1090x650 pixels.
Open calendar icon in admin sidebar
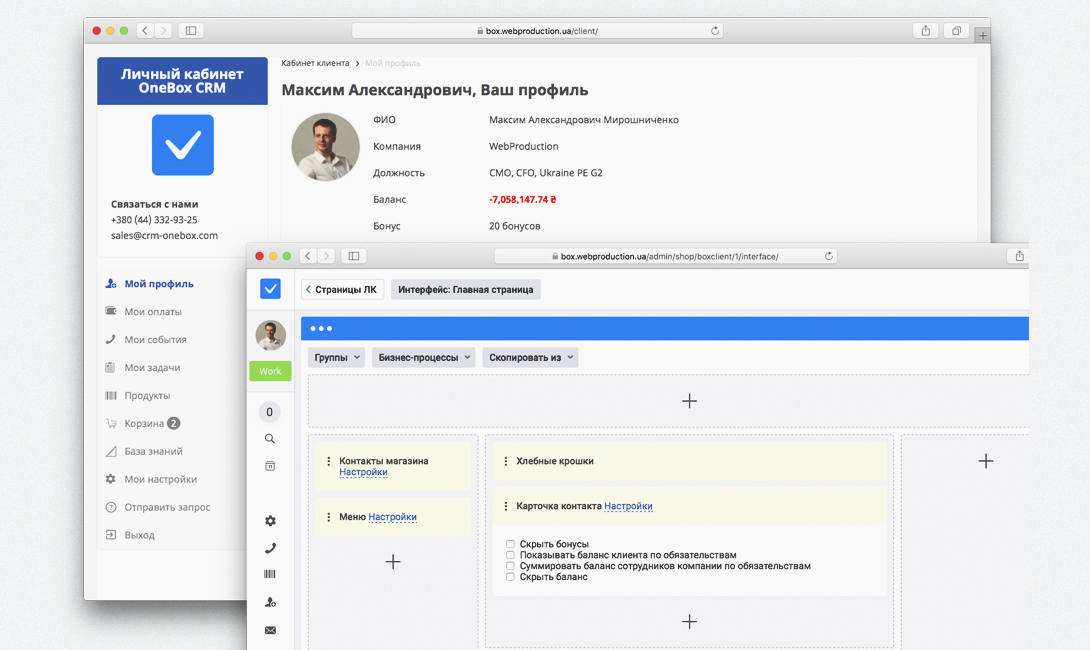tap(270, 466)
